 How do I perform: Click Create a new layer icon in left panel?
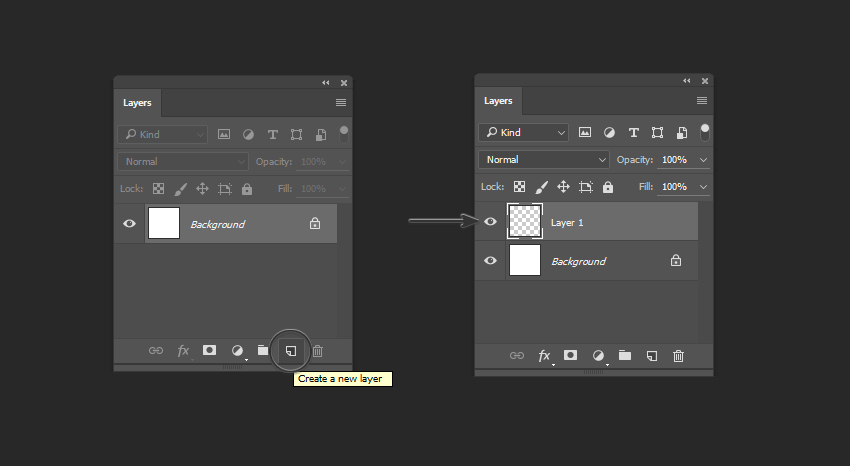[x=291, y=351]
